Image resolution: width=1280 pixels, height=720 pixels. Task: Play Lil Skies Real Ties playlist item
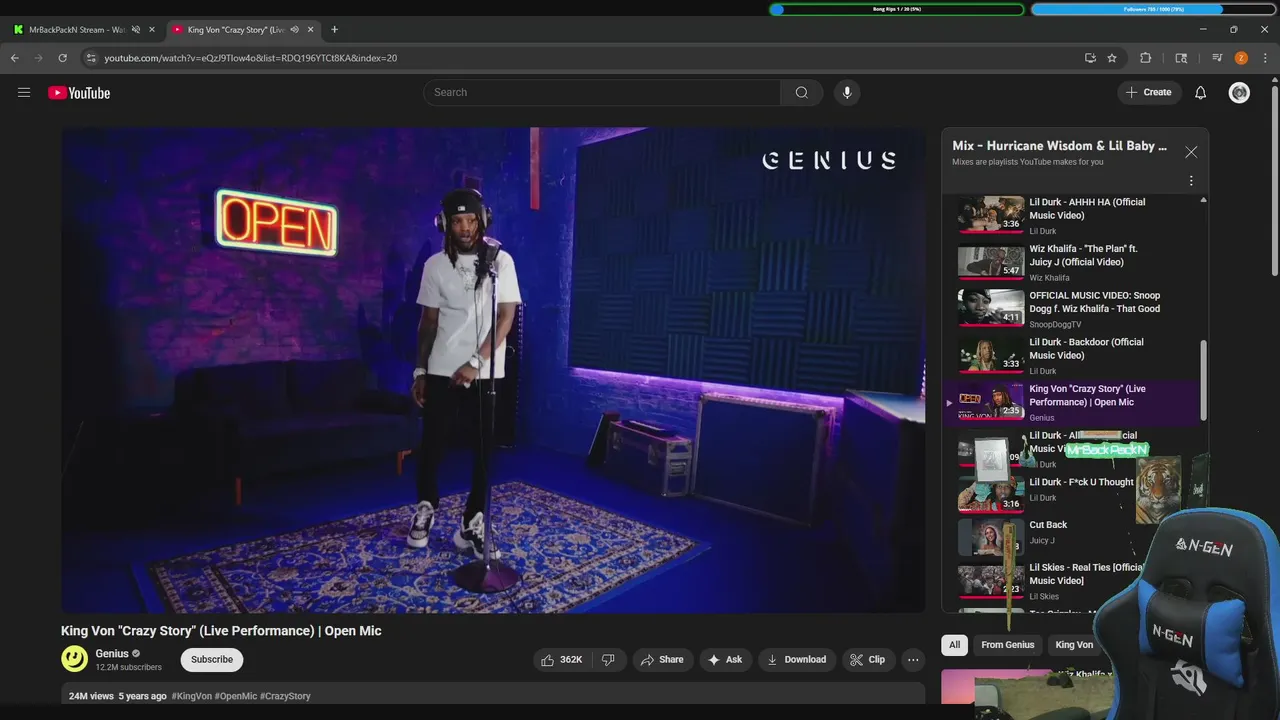[x=1072, y=580]
